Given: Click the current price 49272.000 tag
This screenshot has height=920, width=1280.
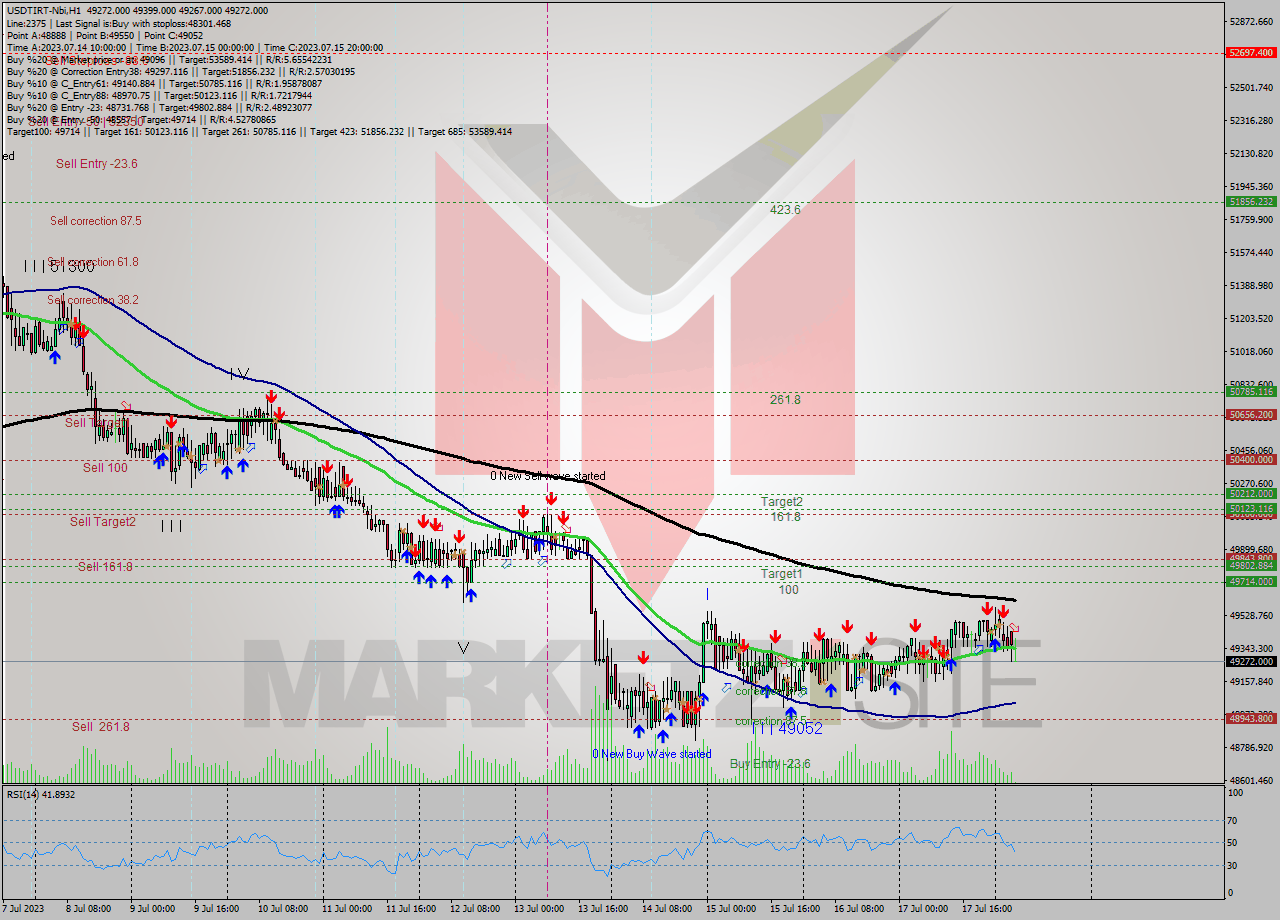Looking at the screenshot, I should pyautogui.click(x=1251, y=661).
